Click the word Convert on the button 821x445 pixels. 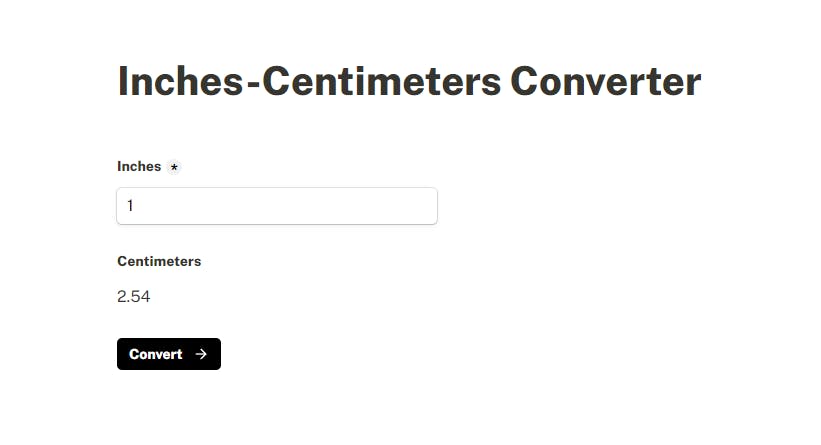click(x=155, y=354)
